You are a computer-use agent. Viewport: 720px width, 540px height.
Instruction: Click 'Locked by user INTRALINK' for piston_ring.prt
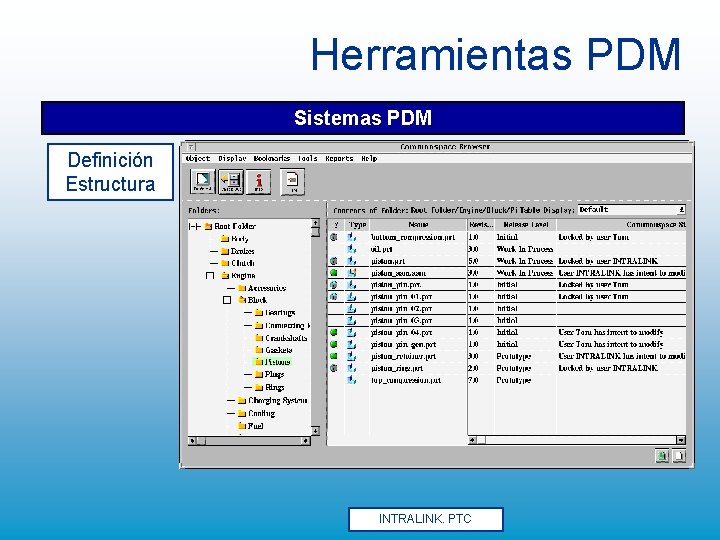(608, 368)
